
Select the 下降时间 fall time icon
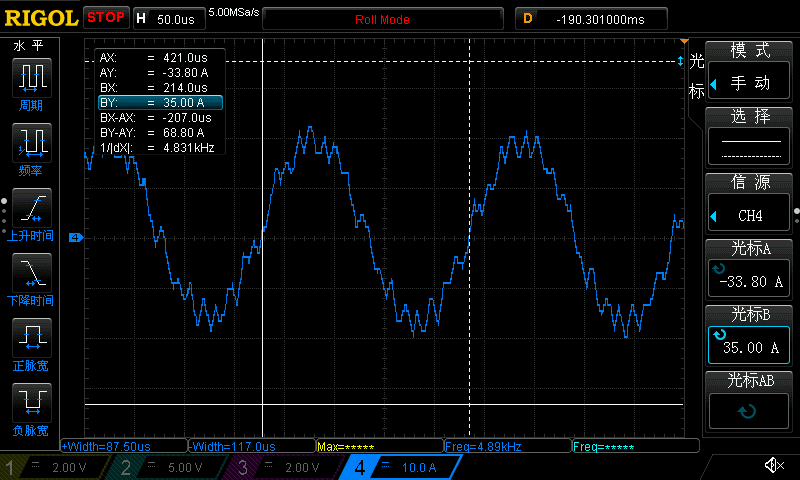31,272
